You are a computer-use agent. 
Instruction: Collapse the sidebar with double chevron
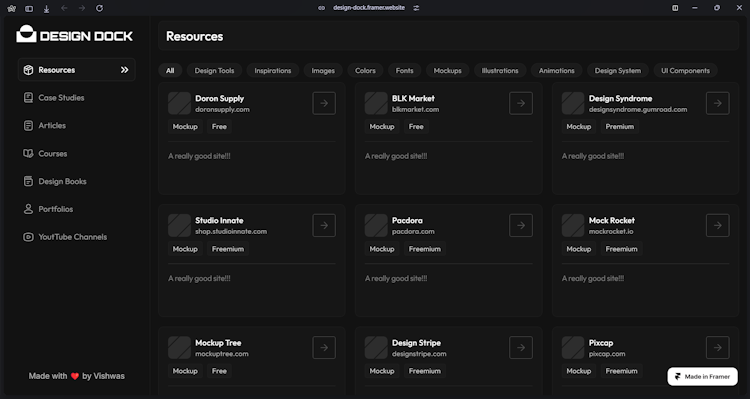click(x=124, y=70)
